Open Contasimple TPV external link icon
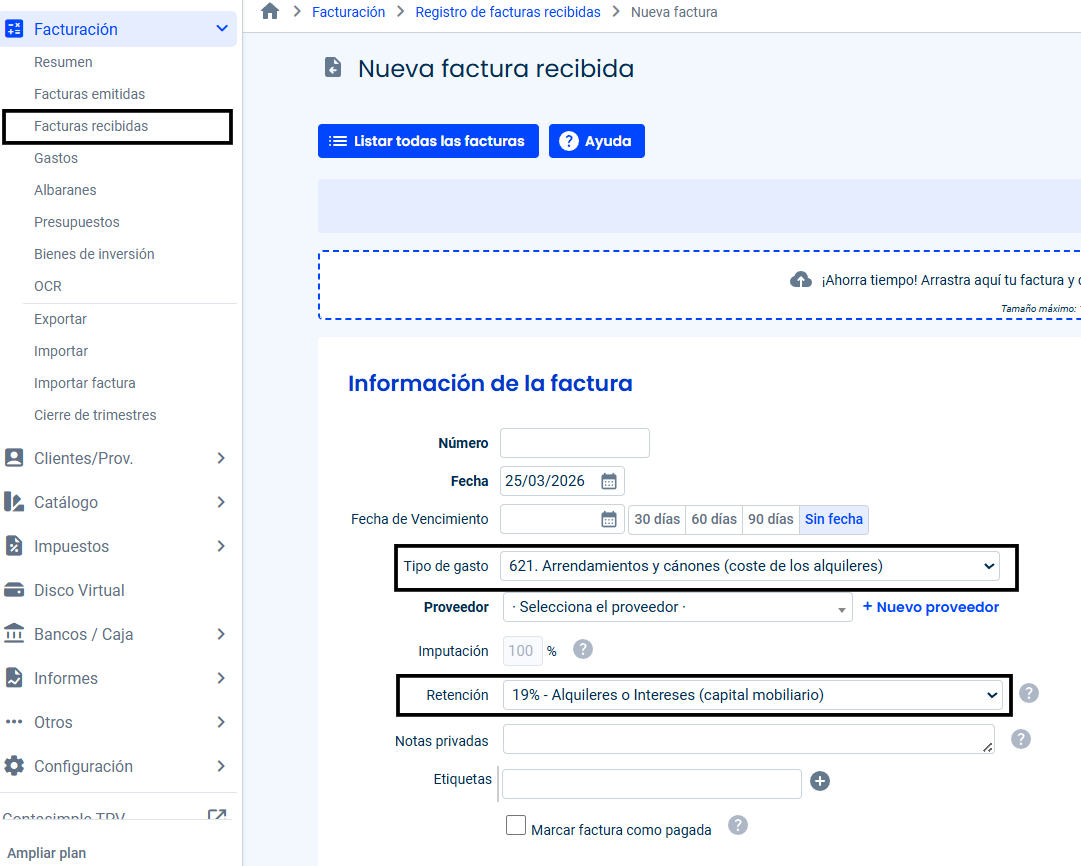Viewport: 1081px width, 866px height. coord(217,816)
